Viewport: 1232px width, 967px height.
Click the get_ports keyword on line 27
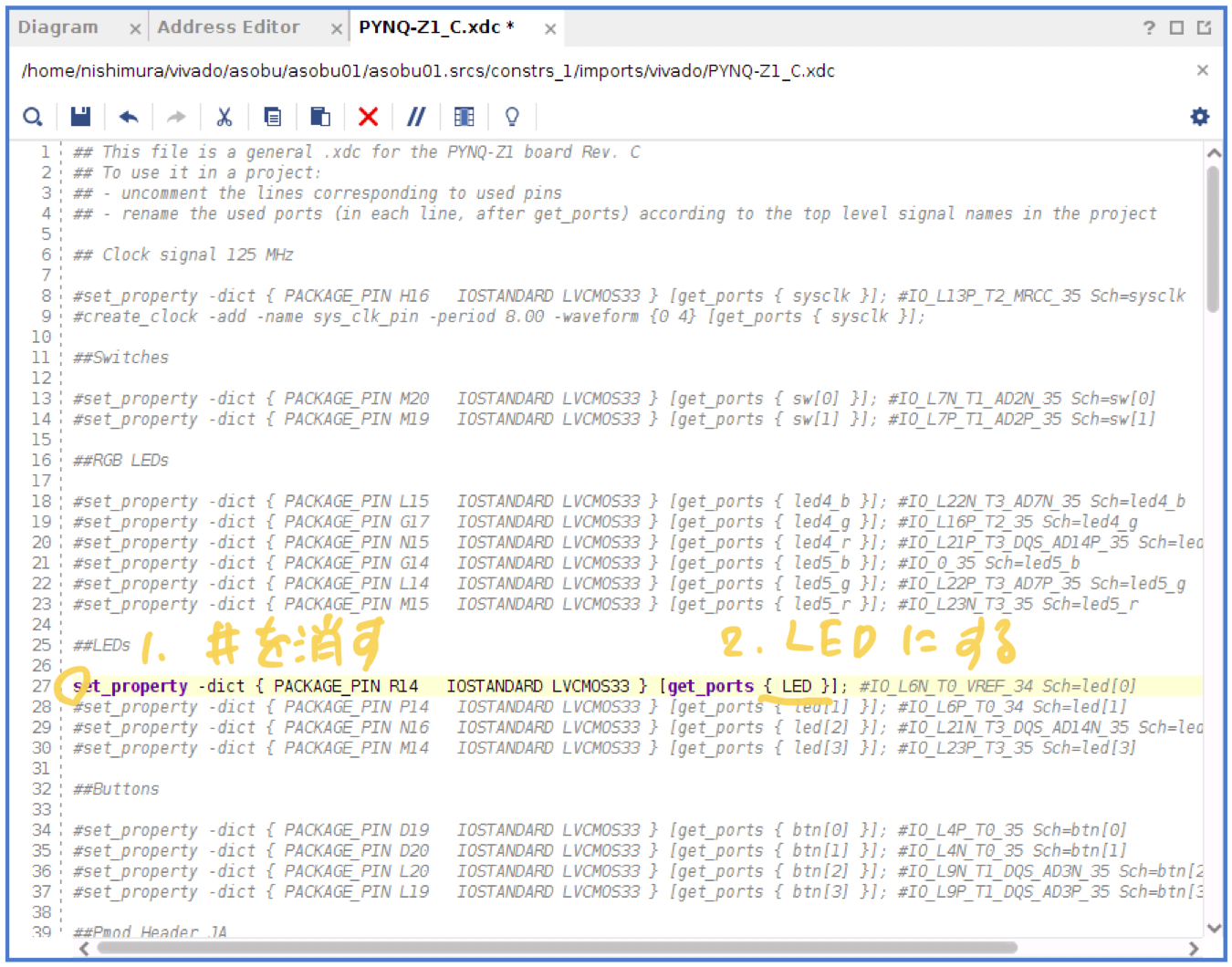[x=711, y=686]
